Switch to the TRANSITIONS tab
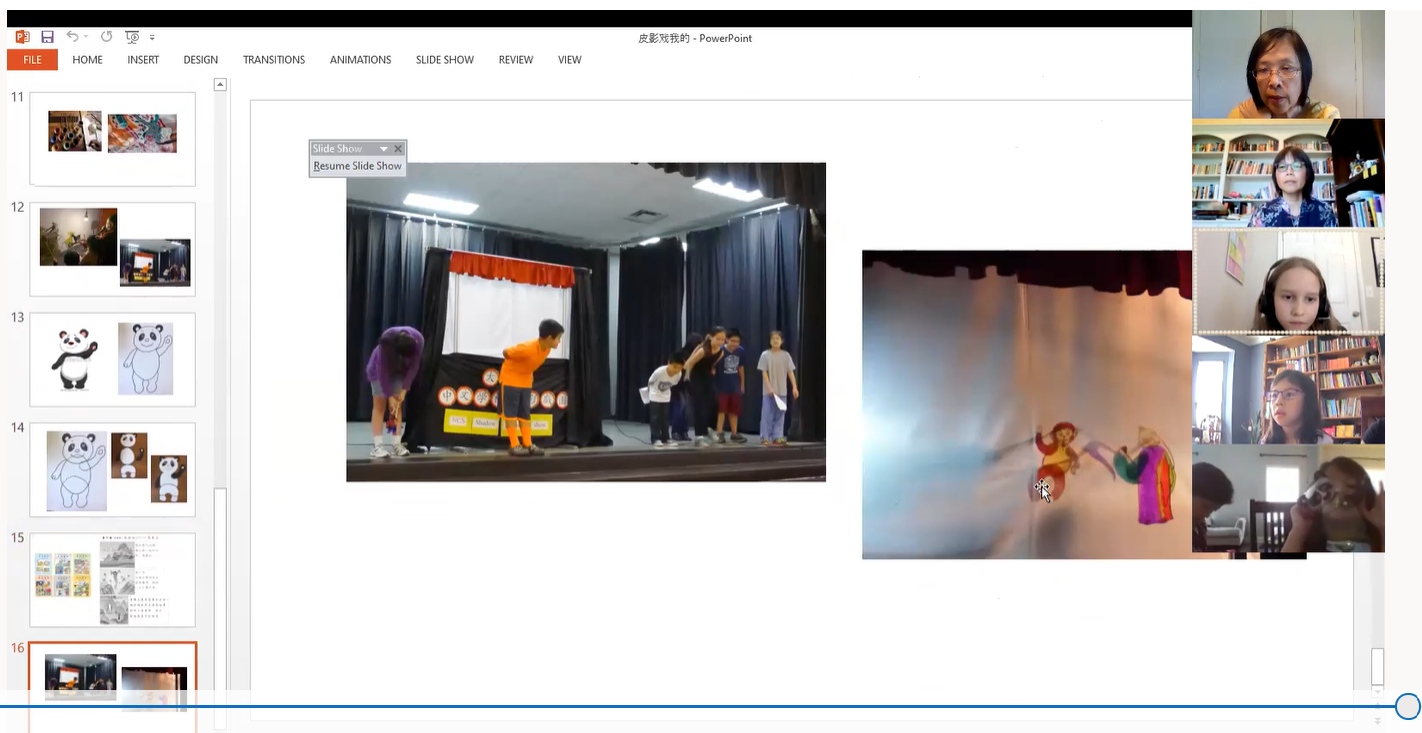The width and height of the screenshot is (1422, 733). [x=273, y=60]
